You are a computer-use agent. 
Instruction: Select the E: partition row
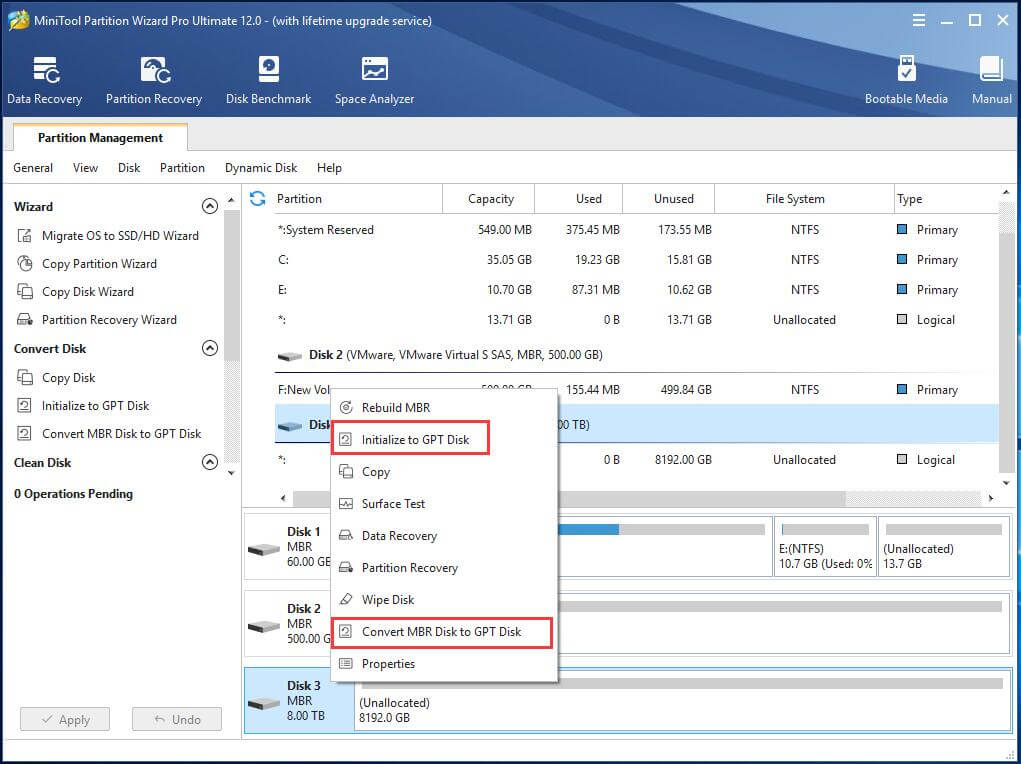tap(636, 290)
